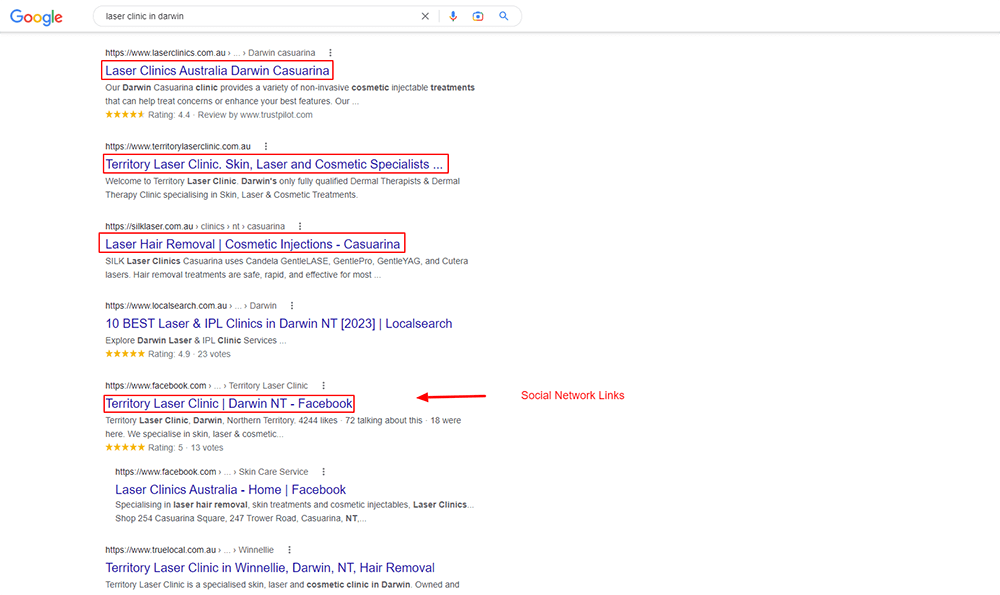Image resolution: width=1000 pixels, height=595 pixels.
Task: Click 'Rating: 4.4 · Review by www.trustpilot.com' text
Action: click(x=230, y=115)
